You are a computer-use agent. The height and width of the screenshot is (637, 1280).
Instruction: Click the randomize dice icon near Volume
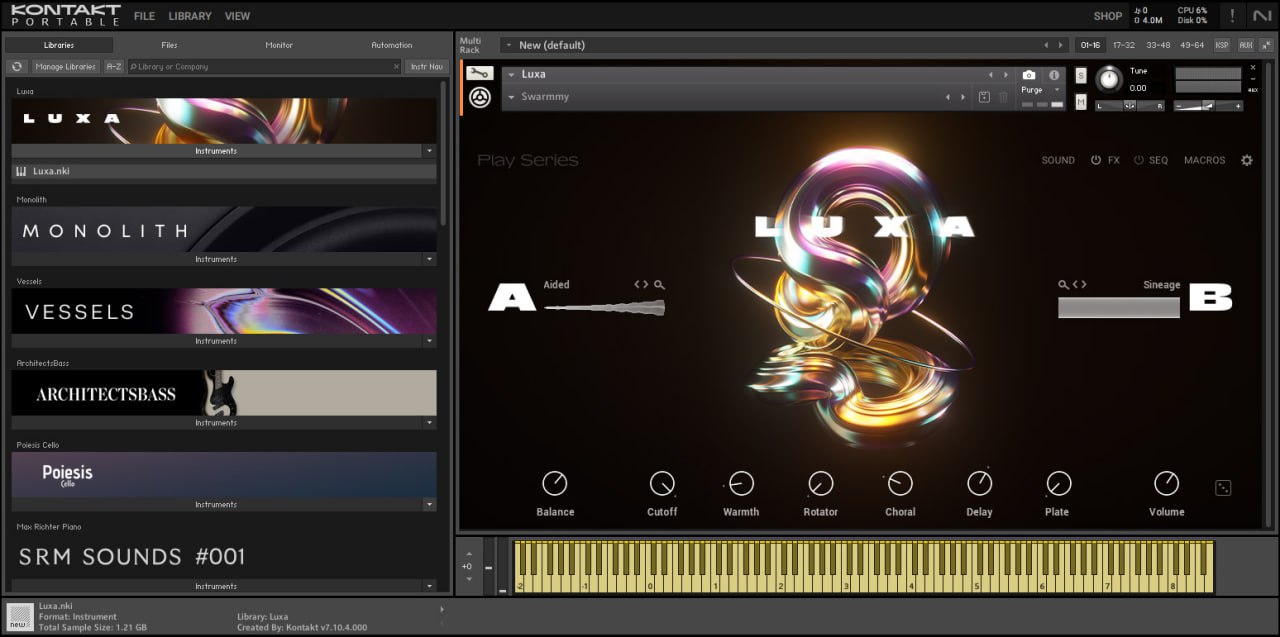click(x=1223, y=488)
